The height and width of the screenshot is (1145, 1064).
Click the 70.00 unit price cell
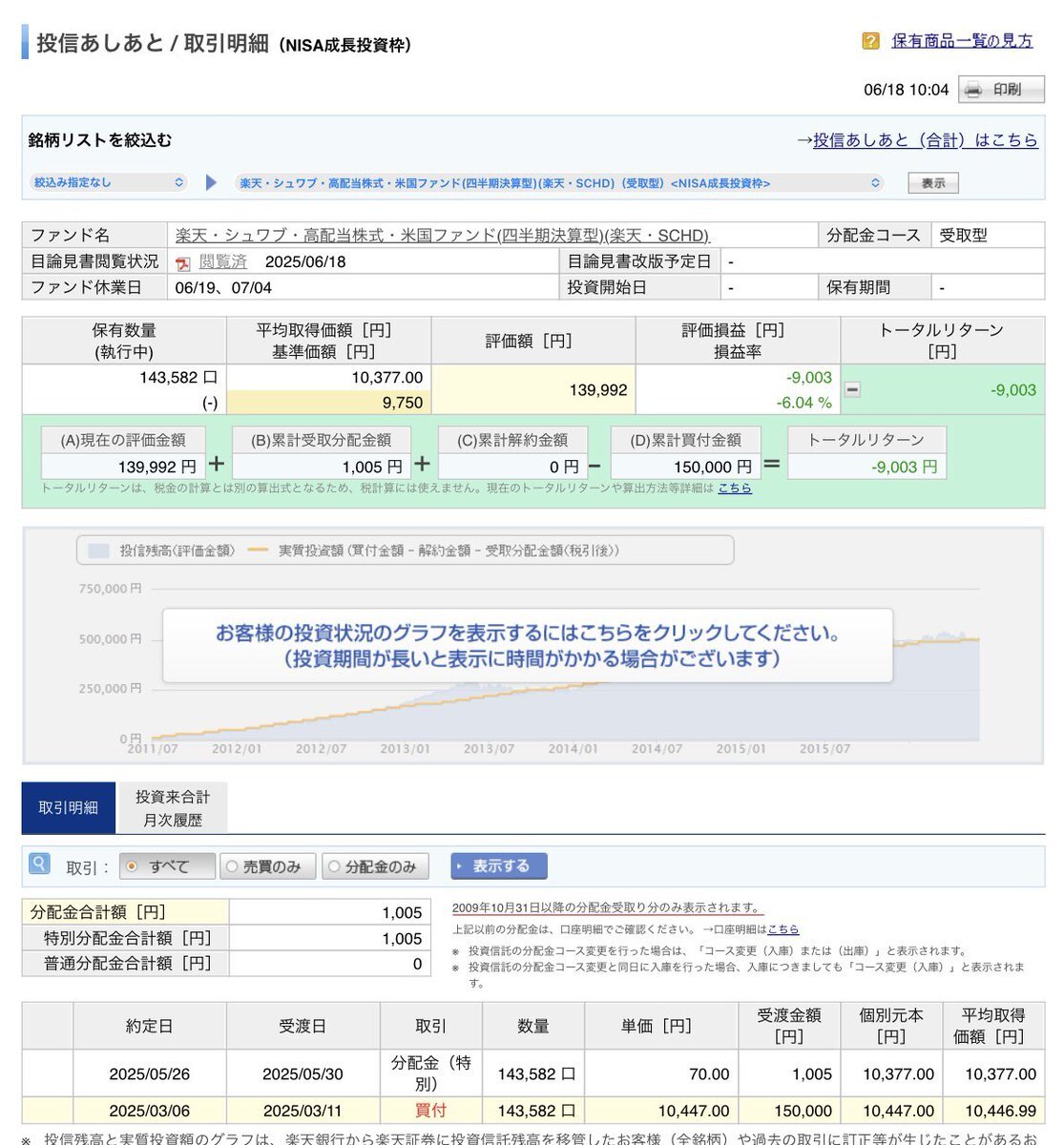pos(659,1073)
